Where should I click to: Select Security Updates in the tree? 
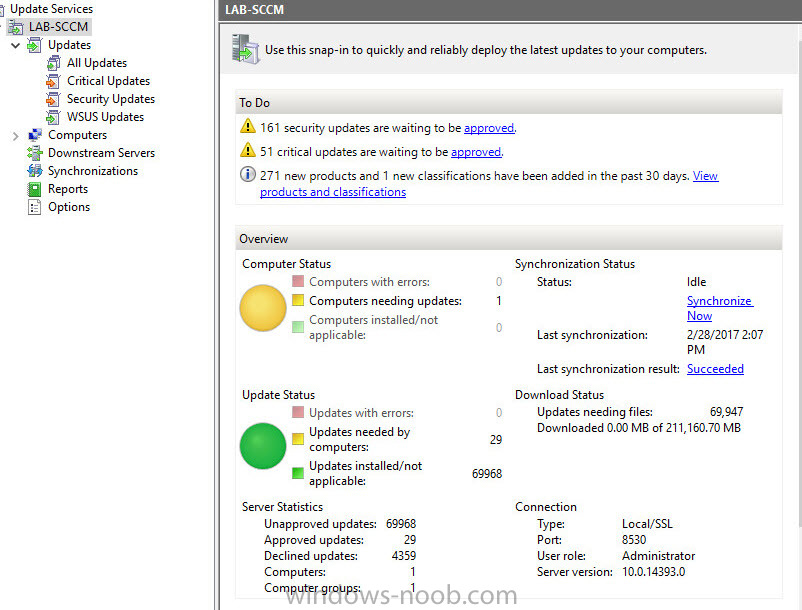pyautogui.click(x=110, y=99)
